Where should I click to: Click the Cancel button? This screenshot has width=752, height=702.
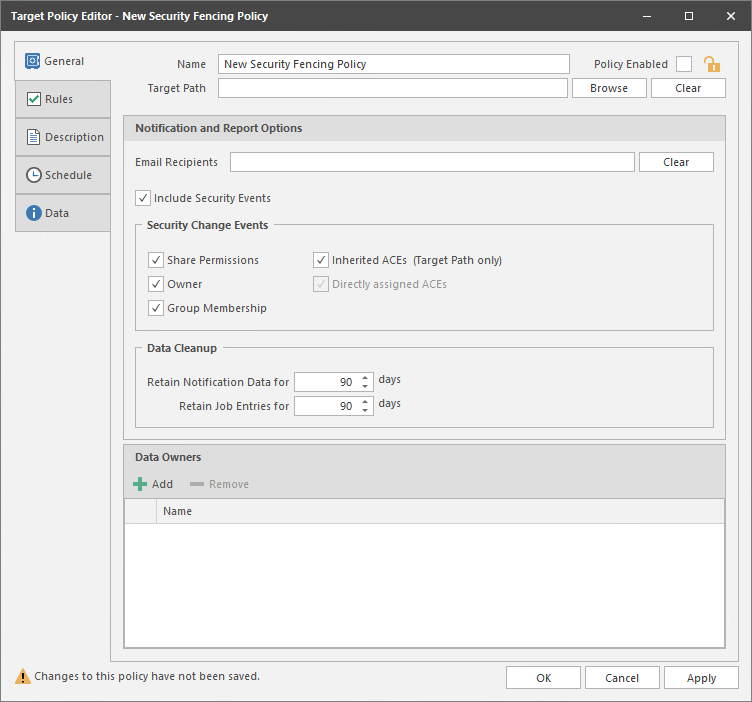point(622,678)
